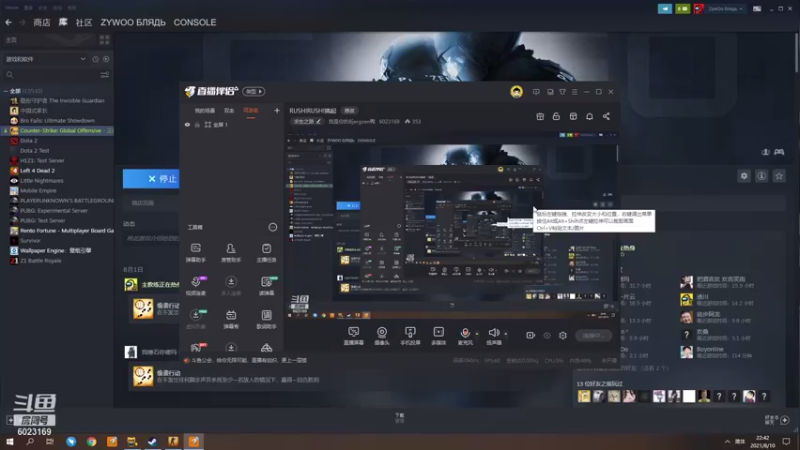Open friends and chat in Steam's bottom corner

point(778,420)
